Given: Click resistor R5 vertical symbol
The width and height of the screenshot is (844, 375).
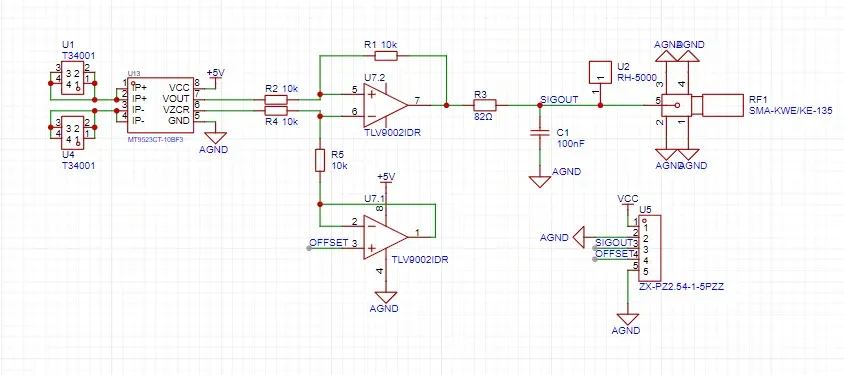Looking at the screenshot, I should [320, 160].
